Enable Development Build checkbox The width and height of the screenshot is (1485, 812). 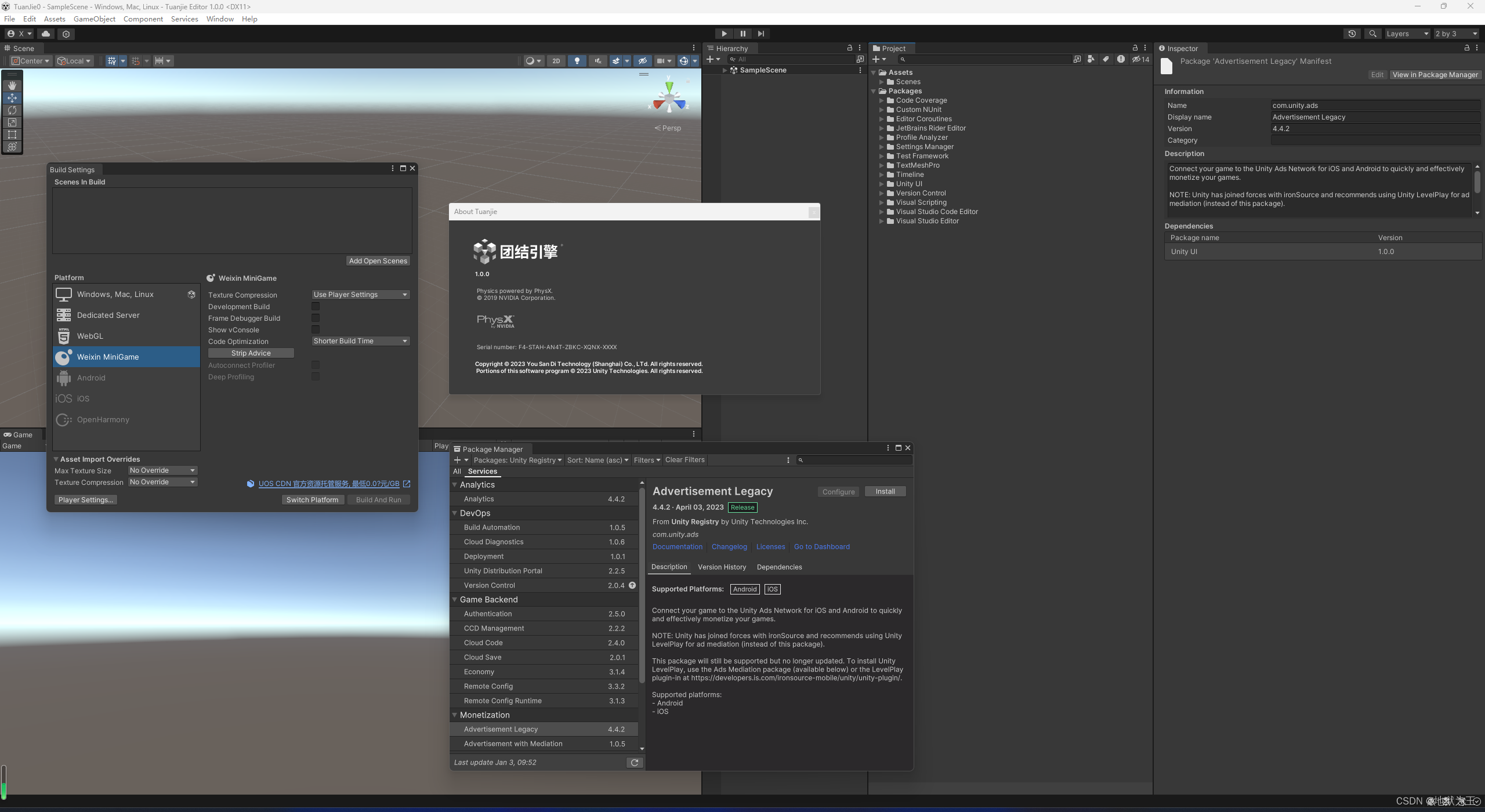(x=316, y=306)
